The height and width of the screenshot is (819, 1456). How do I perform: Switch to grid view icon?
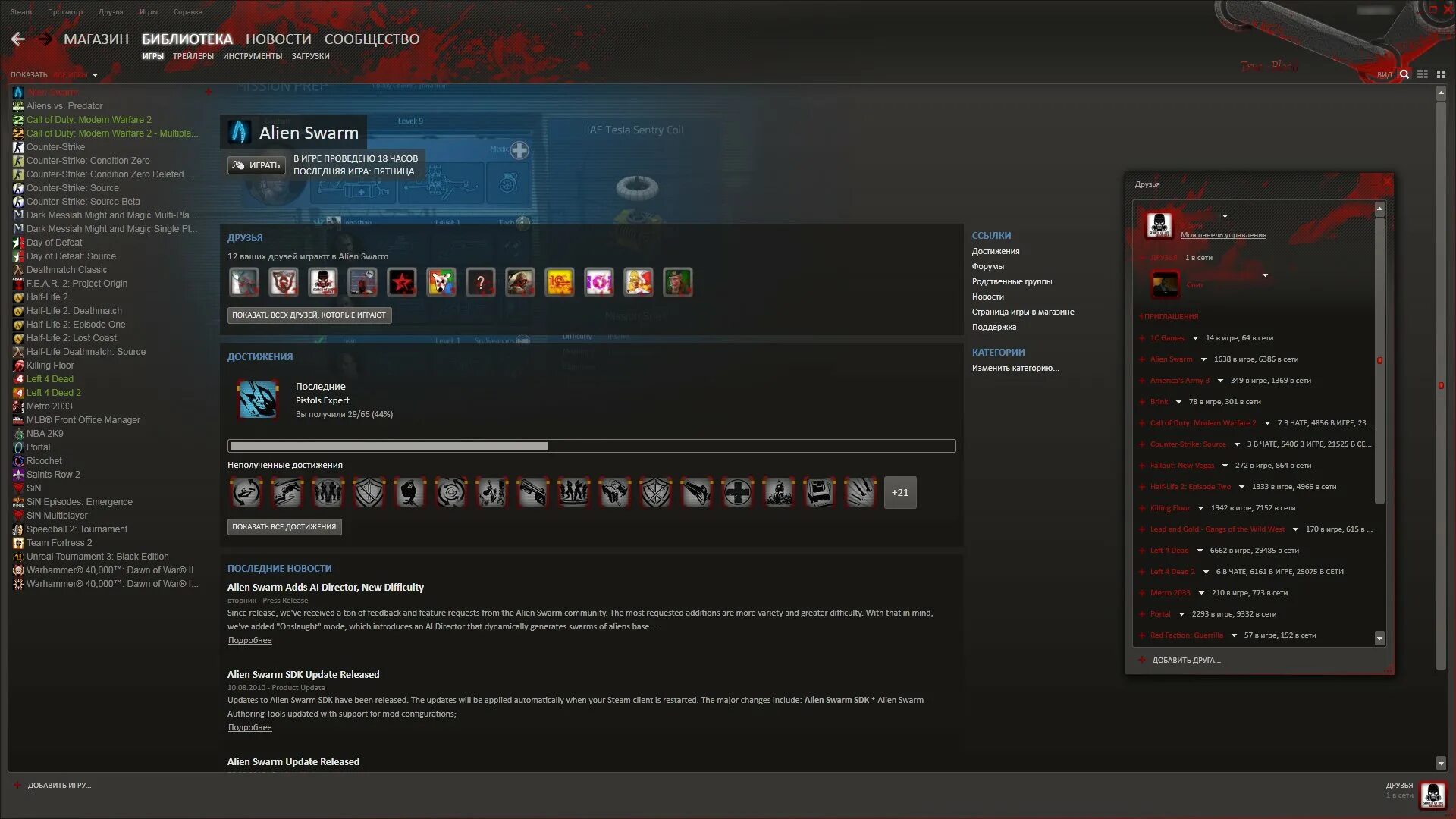tap(1441, 74)
